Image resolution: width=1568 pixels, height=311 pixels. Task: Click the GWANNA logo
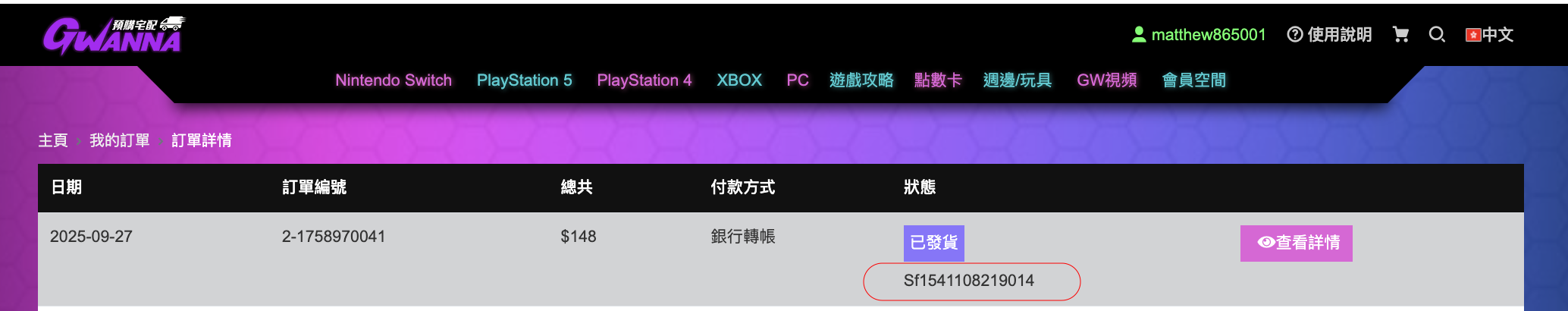tap(113, 36)
